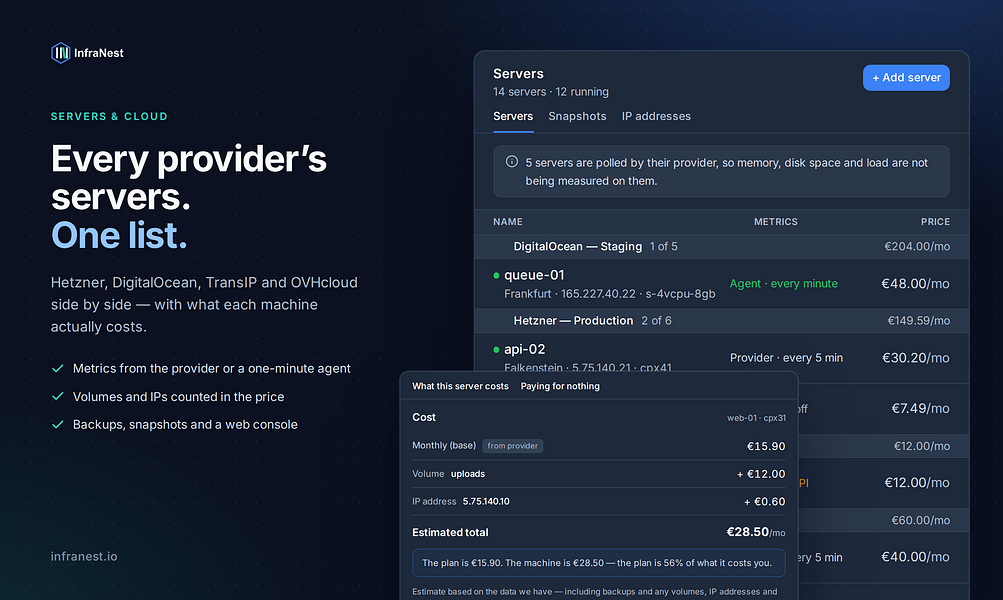Viewport: 1003px width, 600px height.
Task: Sort by the METRICS column header
Action: (775, 222)
